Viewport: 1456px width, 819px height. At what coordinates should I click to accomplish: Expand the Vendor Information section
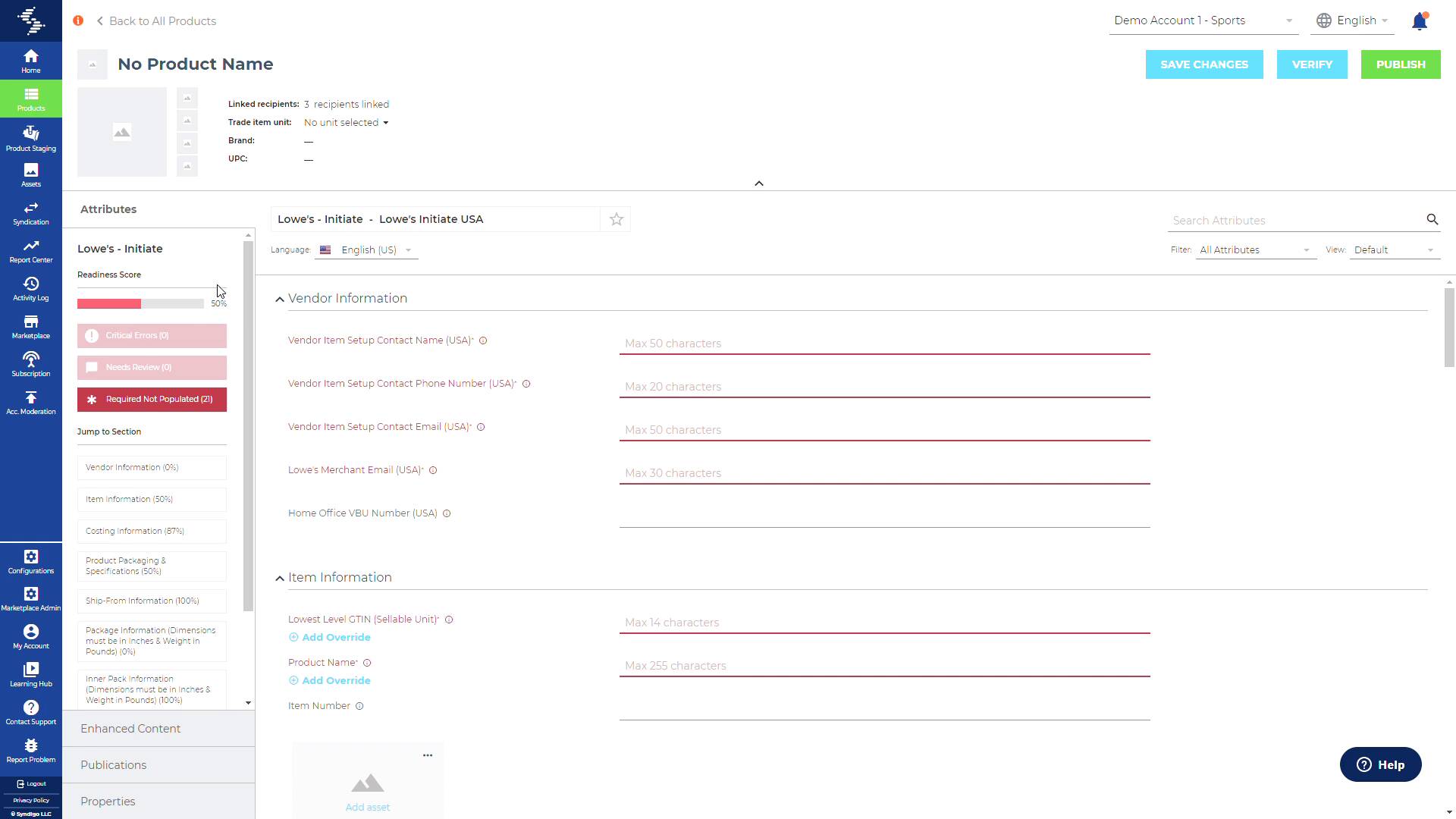tap(279, 298)
